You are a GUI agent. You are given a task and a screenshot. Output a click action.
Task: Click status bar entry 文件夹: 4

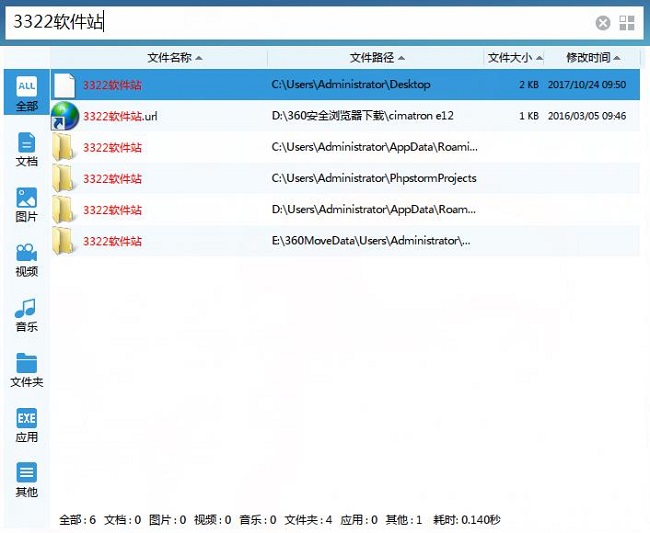[308, 520]
